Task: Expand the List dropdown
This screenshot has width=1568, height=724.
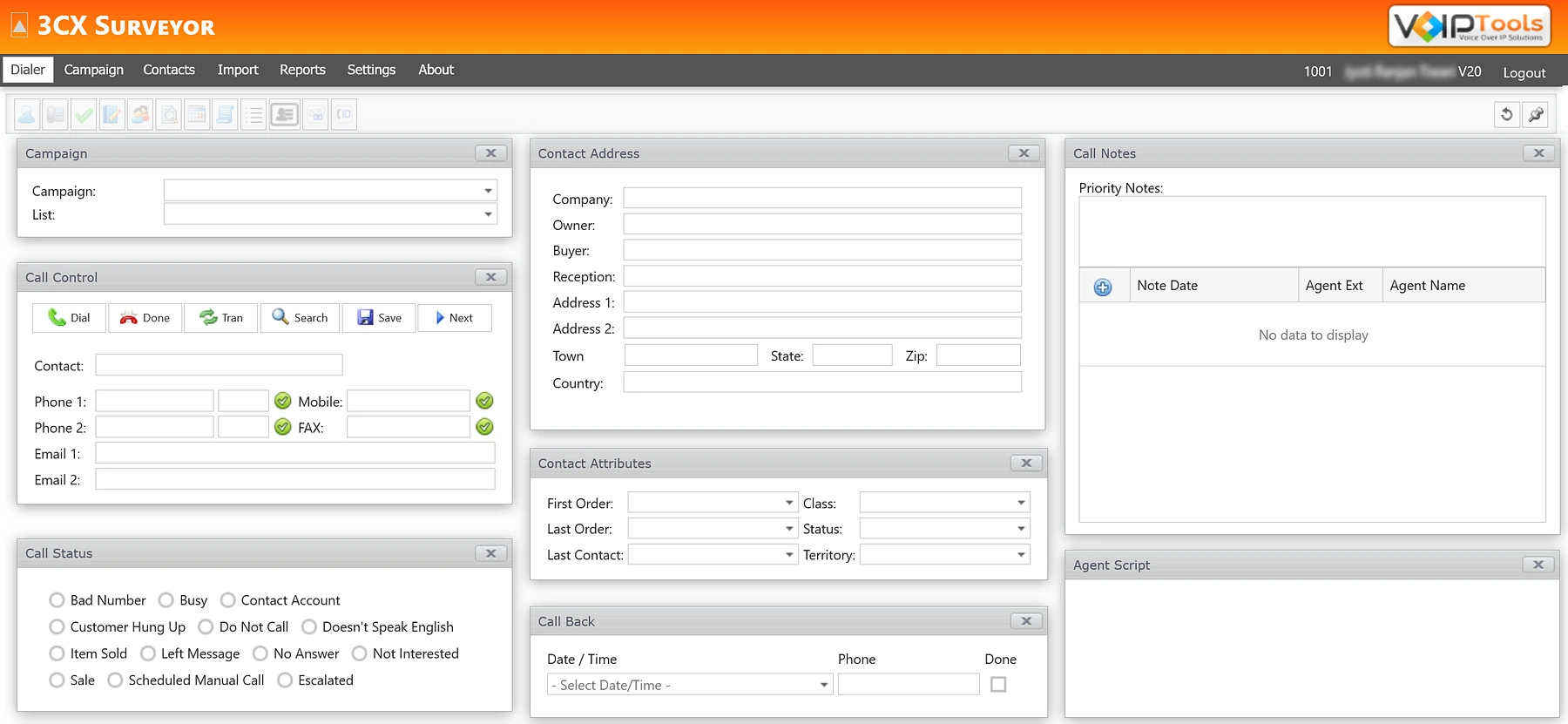Action: [488, 214]
